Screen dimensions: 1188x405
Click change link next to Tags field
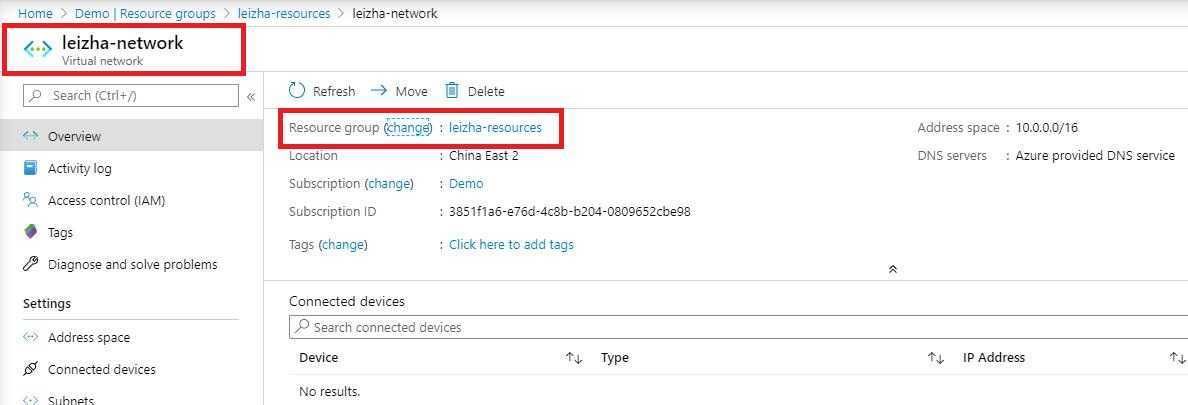[x=343, y=245]
